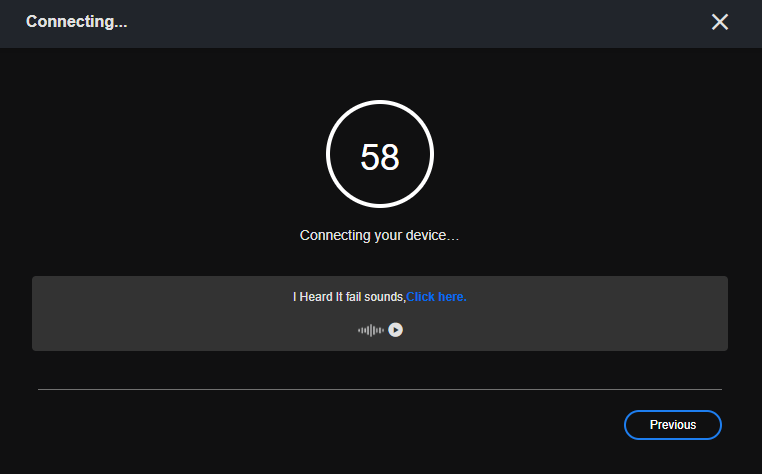Select the 58 countdown number
The image size is (762, 474).
[380, 157]
